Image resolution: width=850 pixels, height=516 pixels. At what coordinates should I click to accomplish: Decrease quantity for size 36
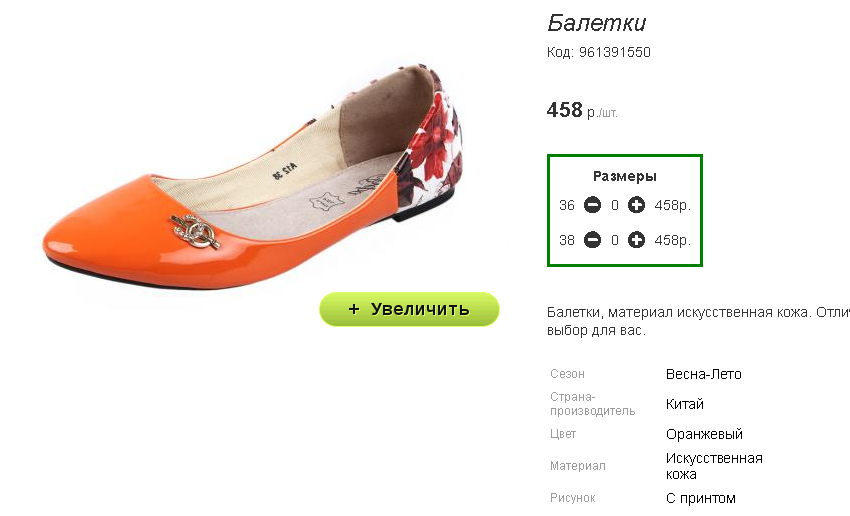tap(593, 205)
